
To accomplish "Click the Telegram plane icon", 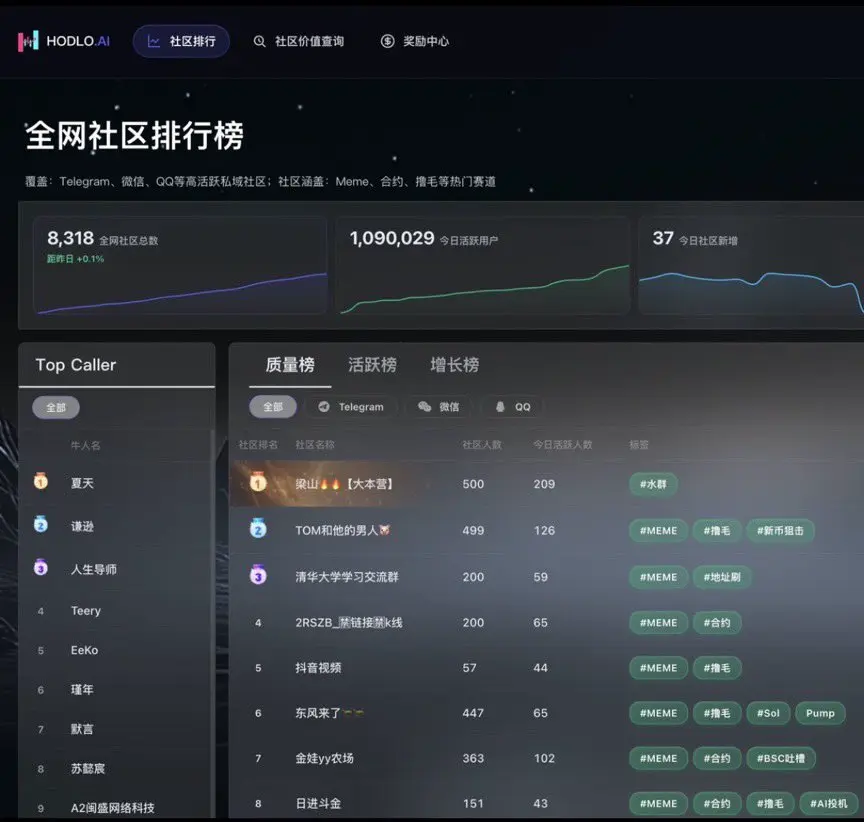I will (324, 407).
